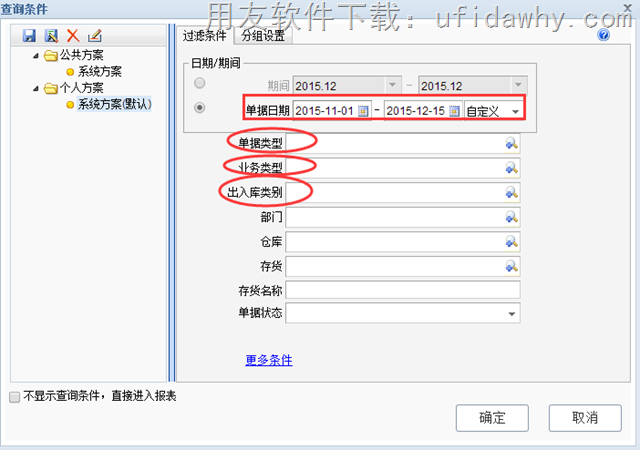Open the 单据状态 dropdown

tap(511, 314)
